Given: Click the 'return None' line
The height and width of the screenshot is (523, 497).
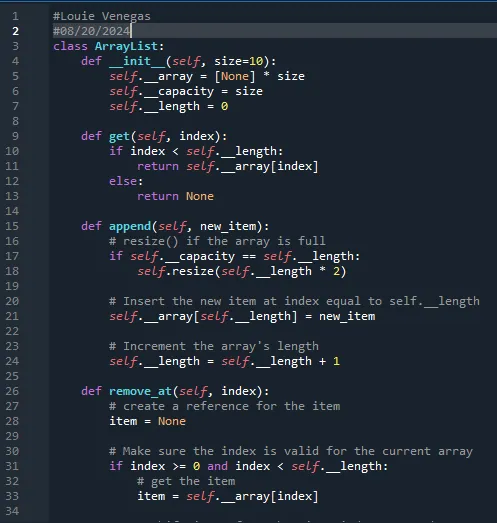Looking at the screenshot, I should pos(175,196).
